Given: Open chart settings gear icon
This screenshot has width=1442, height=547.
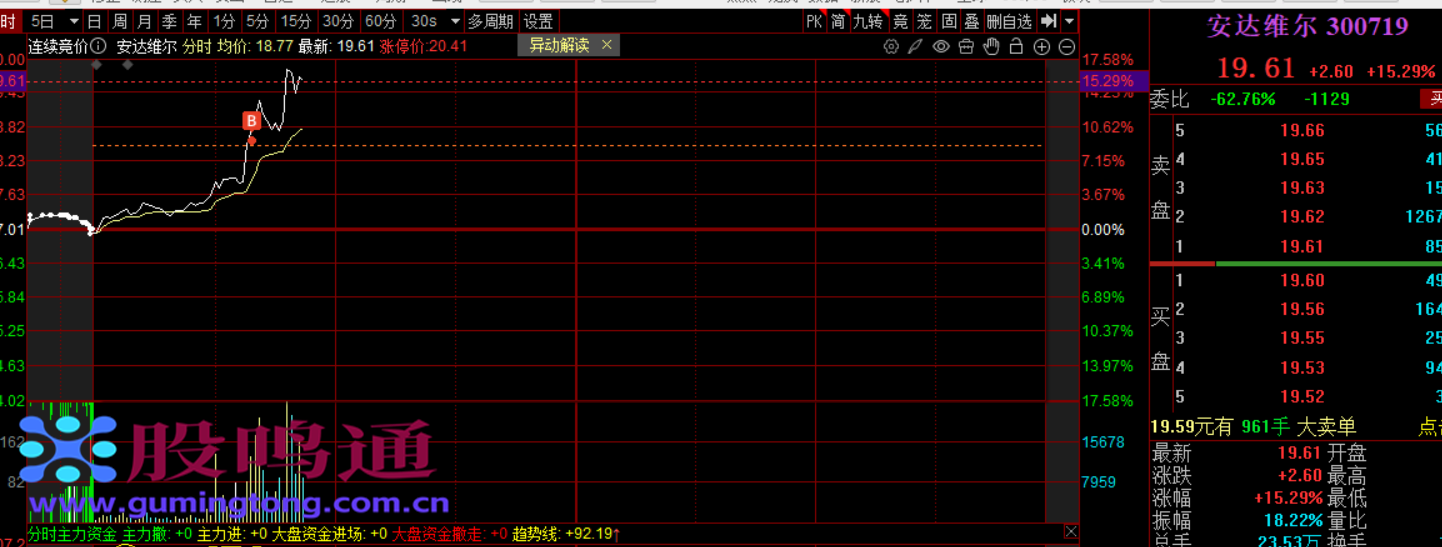Looking at the screenshot, I should (891, 47).
